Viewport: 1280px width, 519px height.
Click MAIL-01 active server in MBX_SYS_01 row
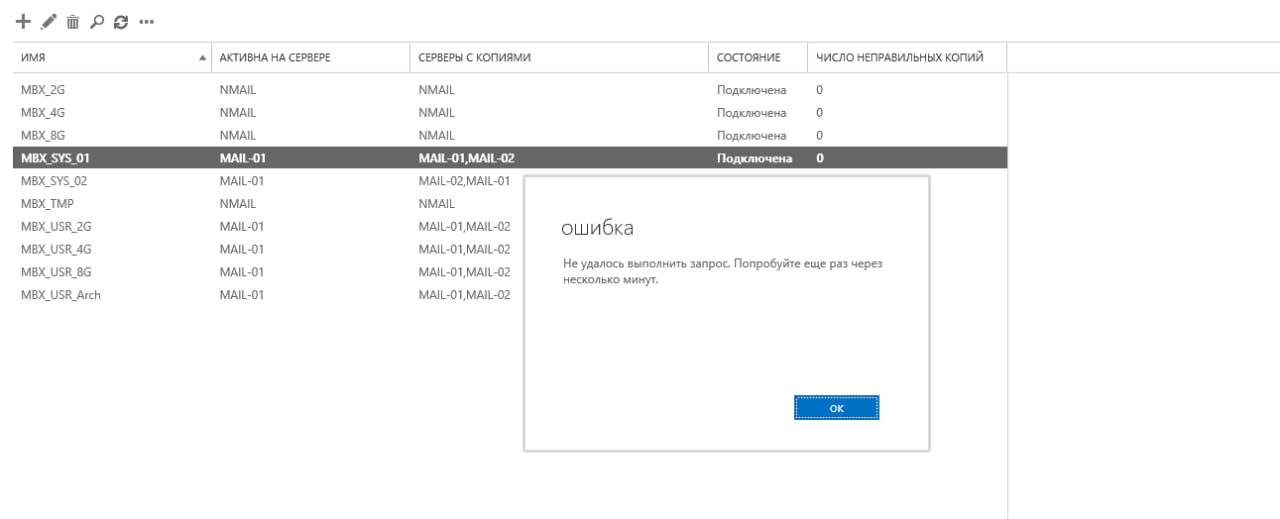tap(241, 158)
